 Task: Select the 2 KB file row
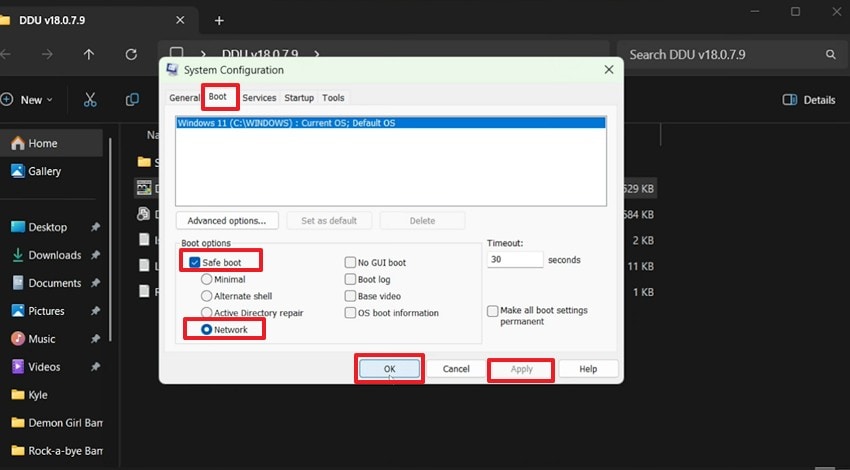643,240
